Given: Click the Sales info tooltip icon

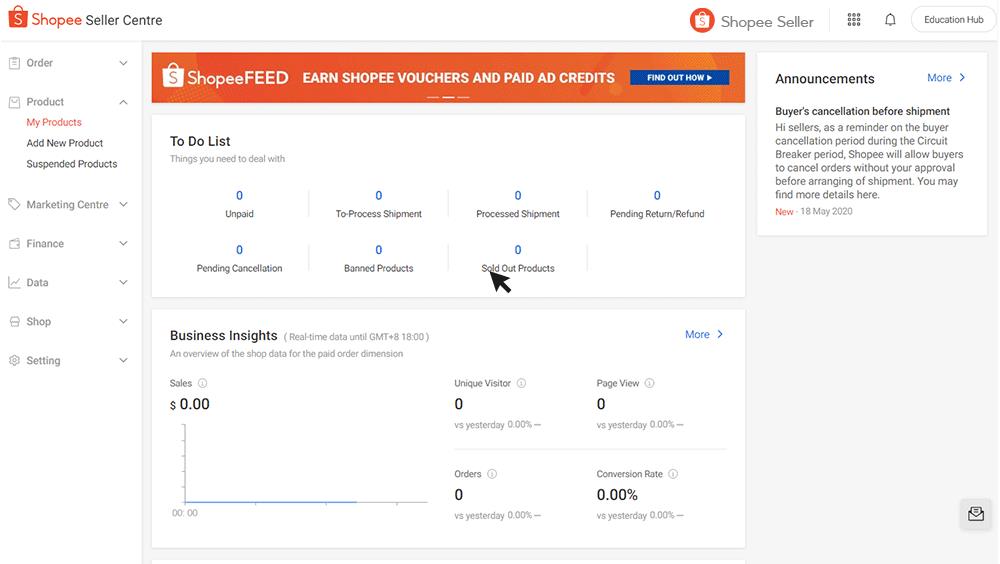Looking at the screenshot, I should 203,383.
